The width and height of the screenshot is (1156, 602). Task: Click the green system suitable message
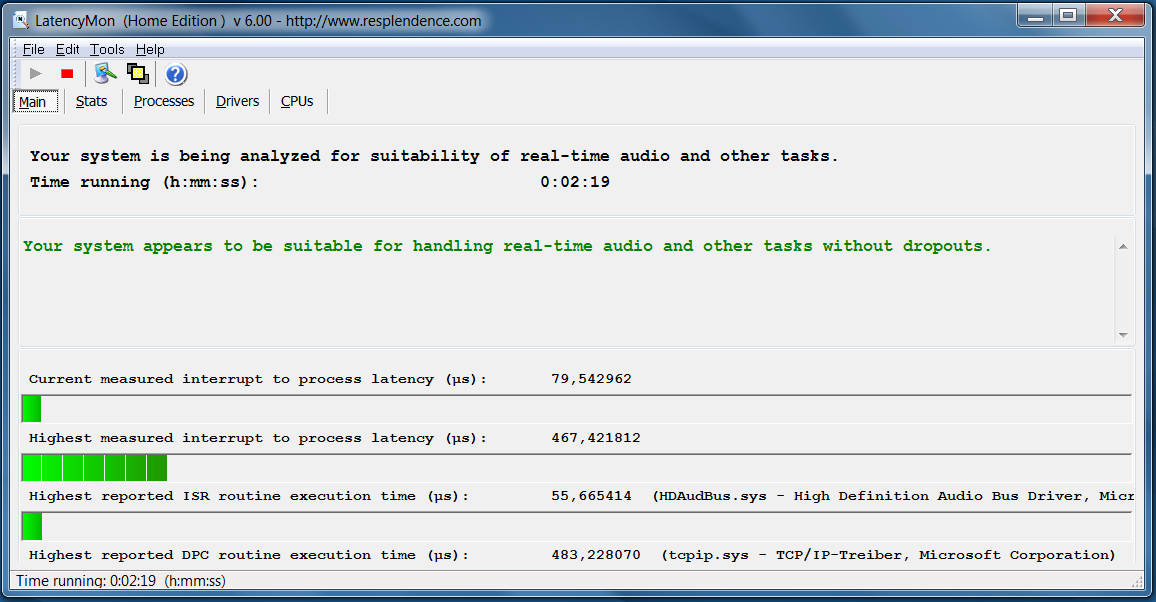coord(507,246)
